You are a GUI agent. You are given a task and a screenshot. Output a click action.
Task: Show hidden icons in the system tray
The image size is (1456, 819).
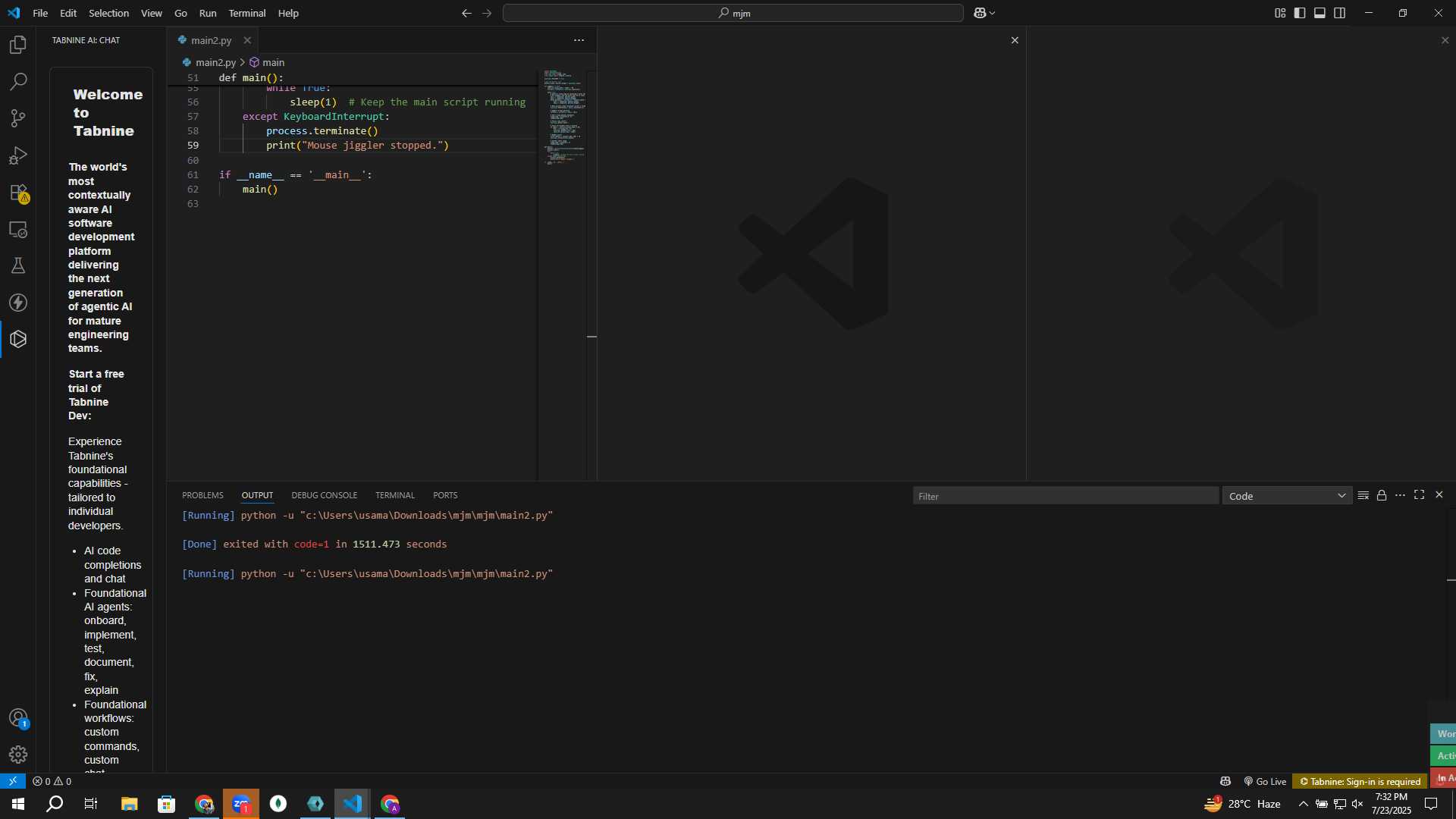pyautogui.click(x=1303, y=804)
